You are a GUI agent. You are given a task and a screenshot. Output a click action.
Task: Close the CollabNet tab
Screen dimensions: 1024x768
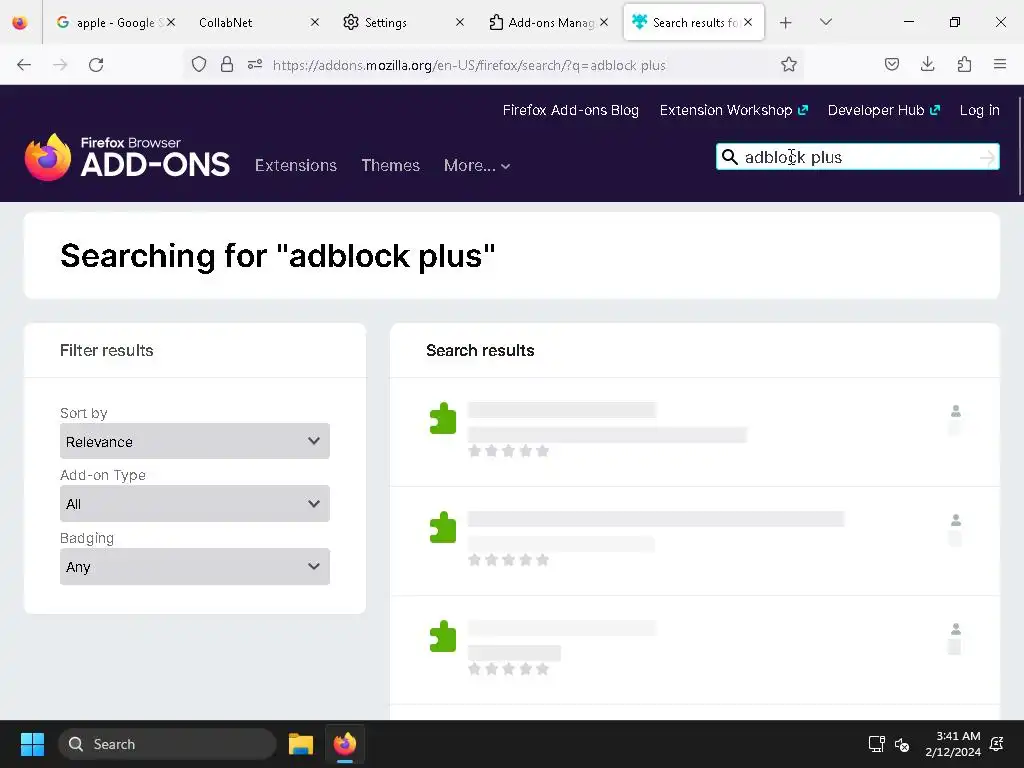coord(315,22)
